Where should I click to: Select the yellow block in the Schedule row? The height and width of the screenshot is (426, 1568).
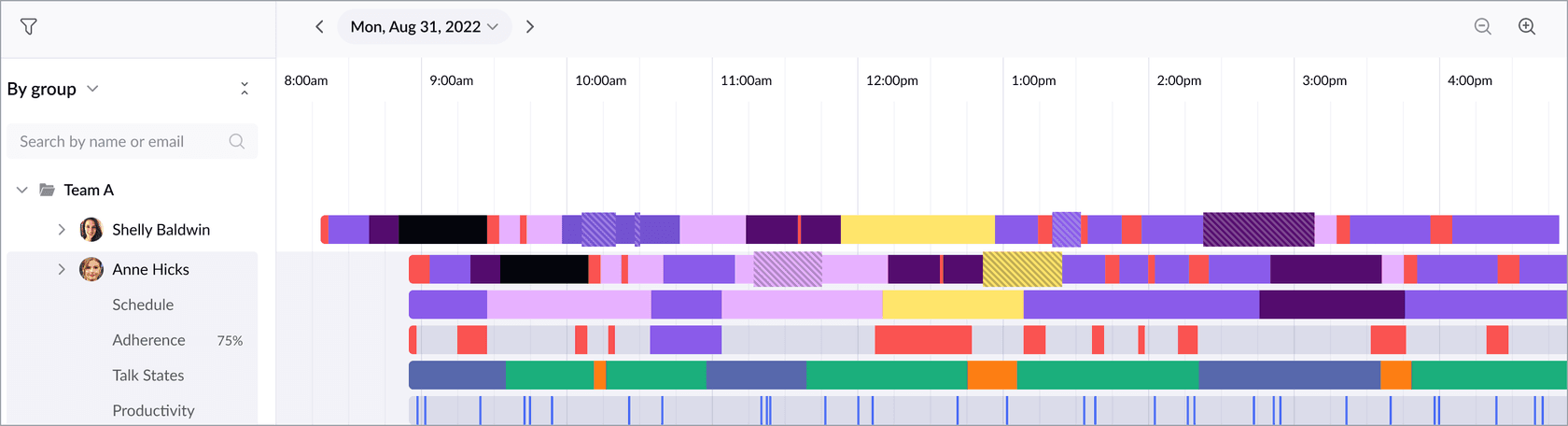click(953, 305)
